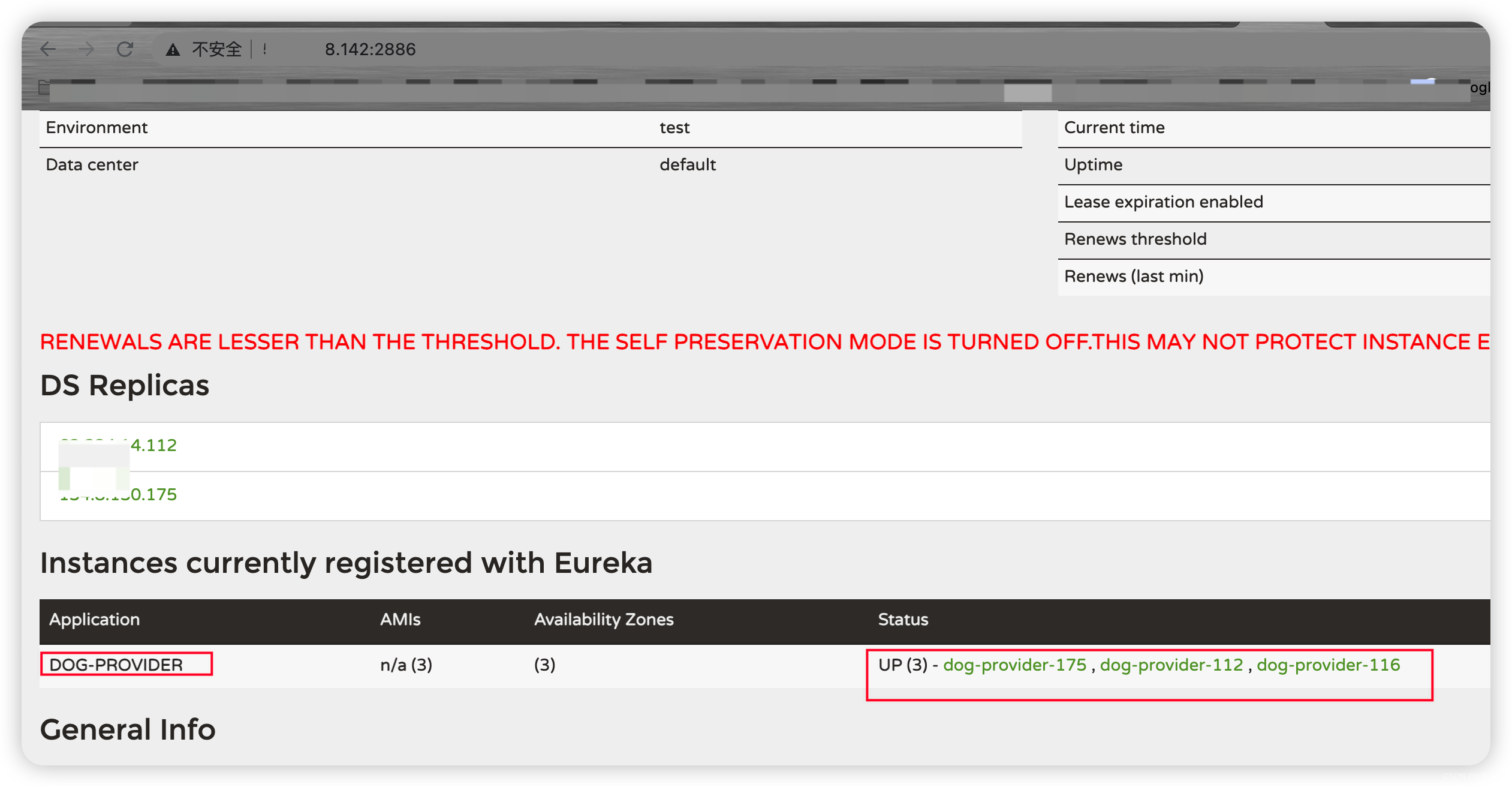Open the dog-provider-112 instance link
The width and height of the screenshot is (1512, 787).
1171,665
